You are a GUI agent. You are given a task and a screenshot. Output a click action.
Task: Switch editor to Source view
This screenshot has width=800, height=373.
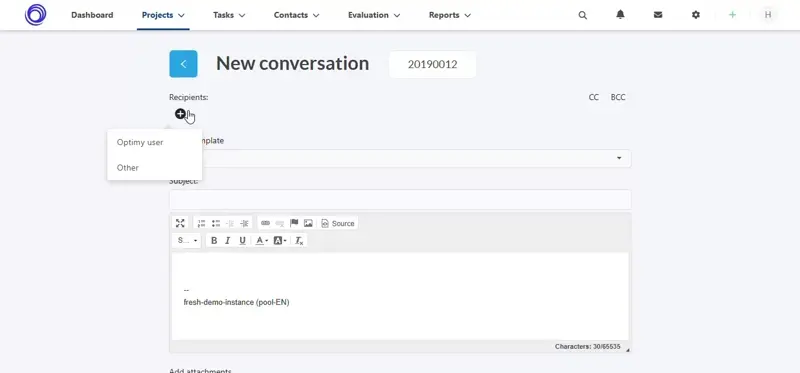(338, 223)
